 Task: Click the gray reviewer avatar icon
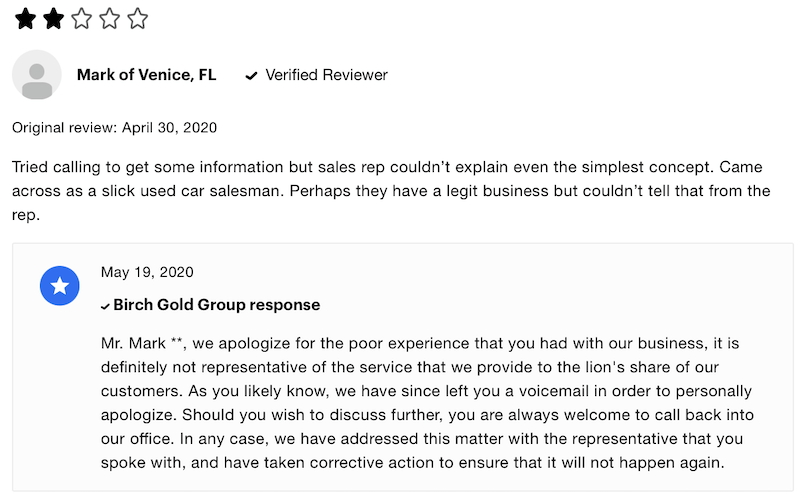[x=37, y=75]
